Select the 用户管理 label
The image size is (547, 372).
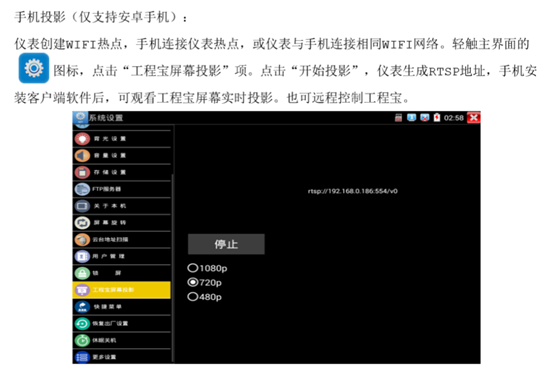pyautogui.click(x=108, y=256)
